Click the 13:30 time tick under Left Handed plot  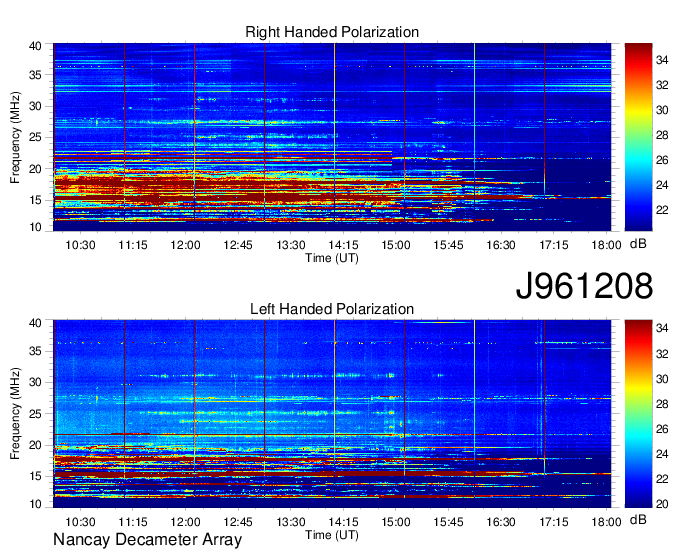291,522
